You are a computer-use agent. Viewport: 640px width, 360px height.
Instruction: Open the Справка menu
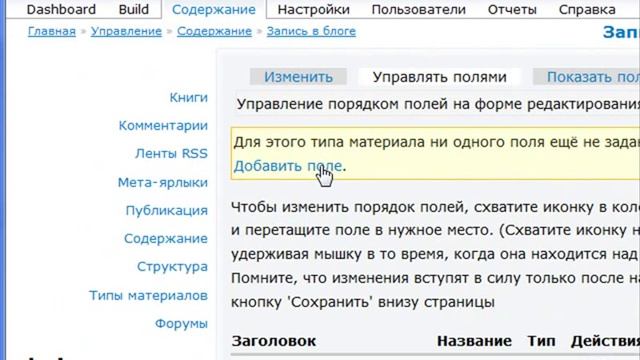(587, 9)
